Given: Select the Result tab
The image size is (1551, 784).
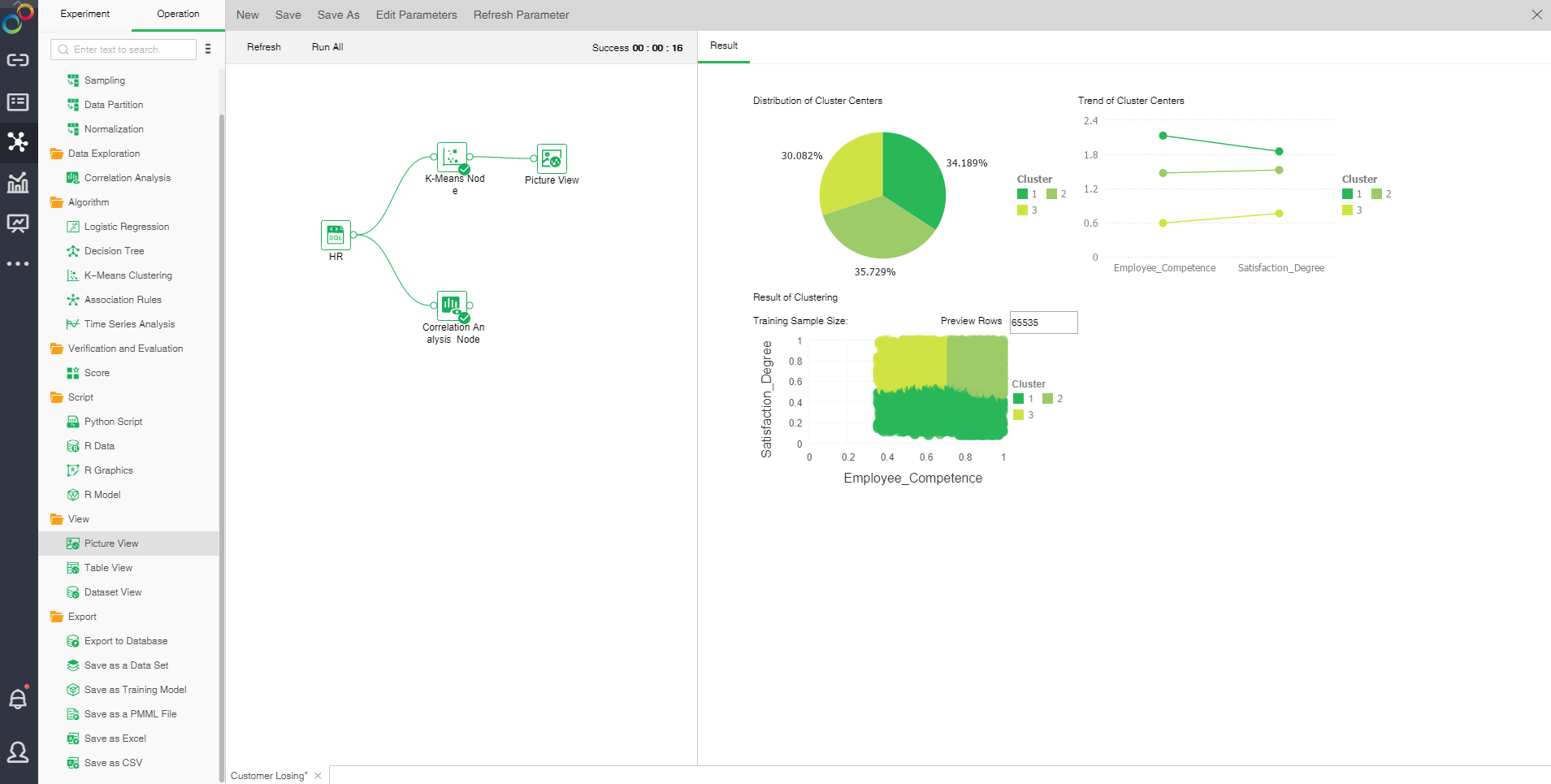Looking at the screenshot, I should point(724,46).
